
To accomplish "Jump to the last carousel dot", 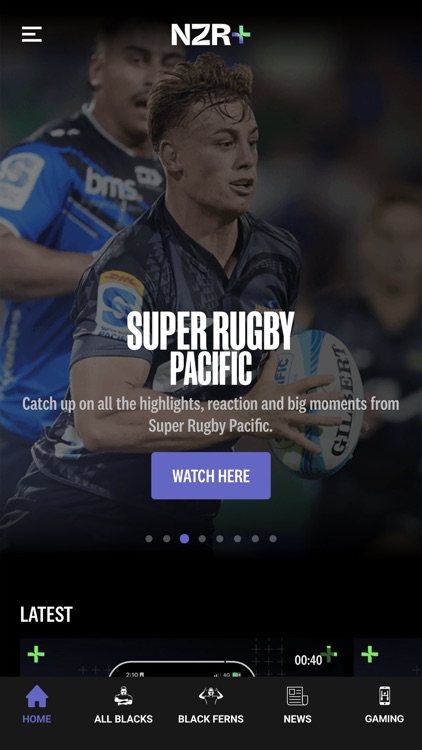I will [x=273, y=539].
